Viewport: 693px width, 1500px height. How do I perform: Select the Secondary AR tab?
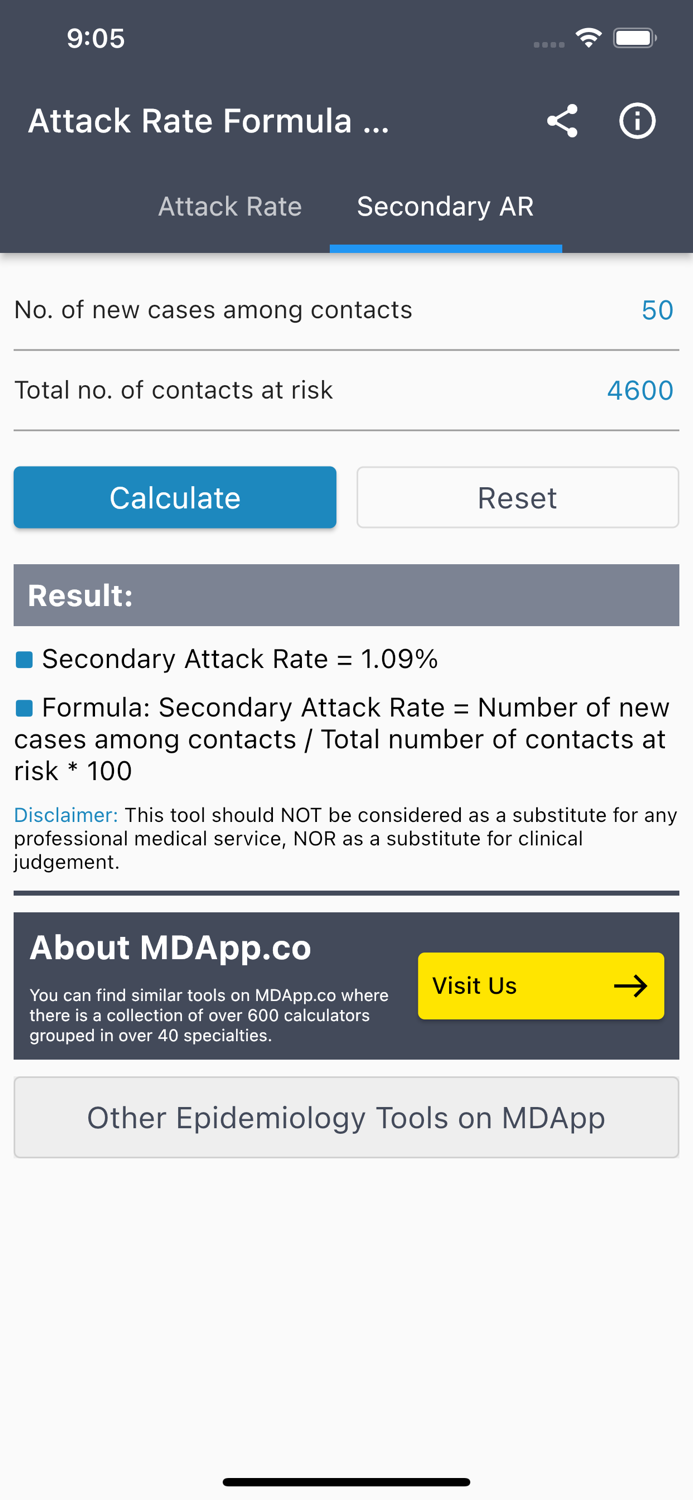pos(445,207)
